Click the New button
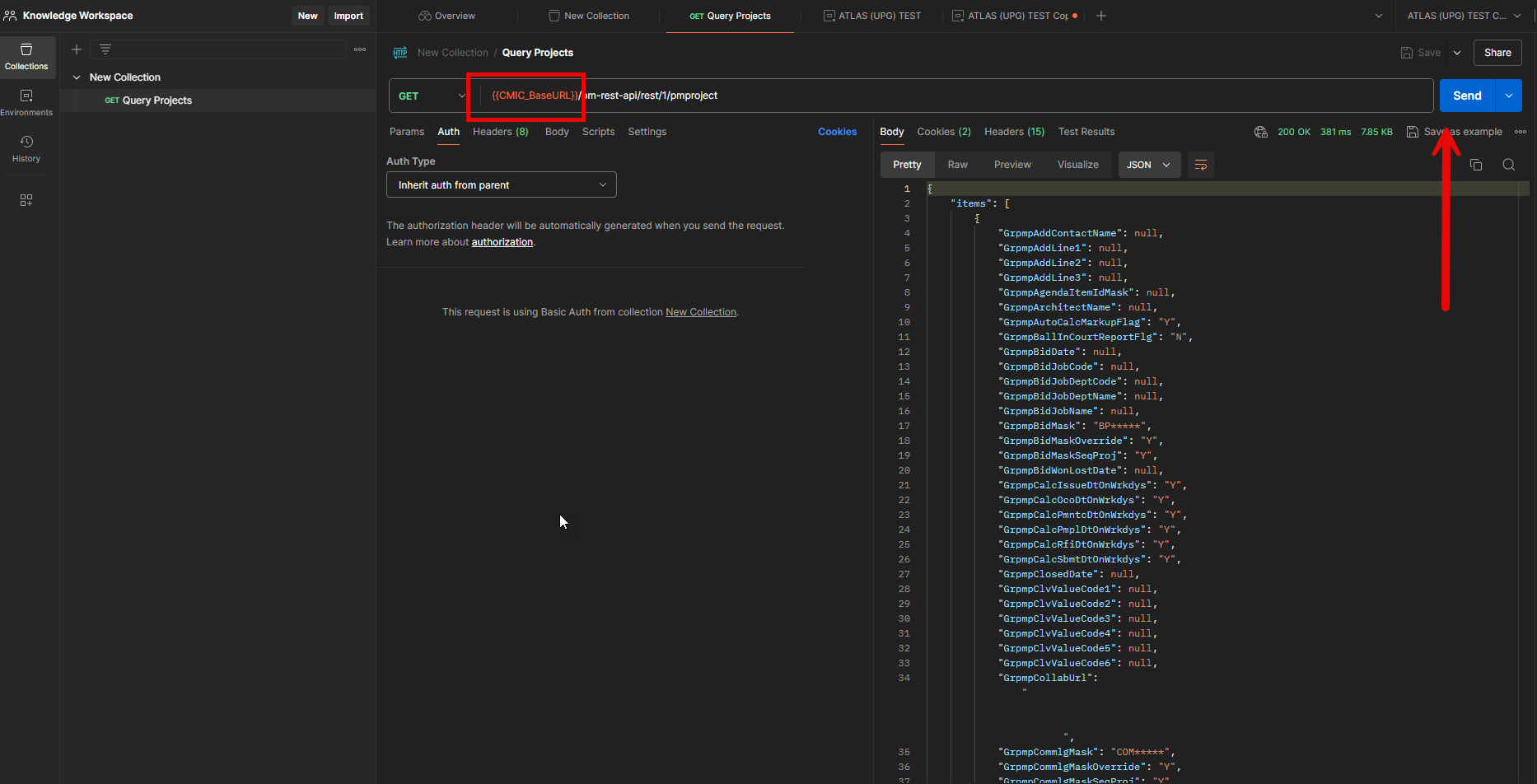This screenshot has width=1537, height=784. point(308,16)
